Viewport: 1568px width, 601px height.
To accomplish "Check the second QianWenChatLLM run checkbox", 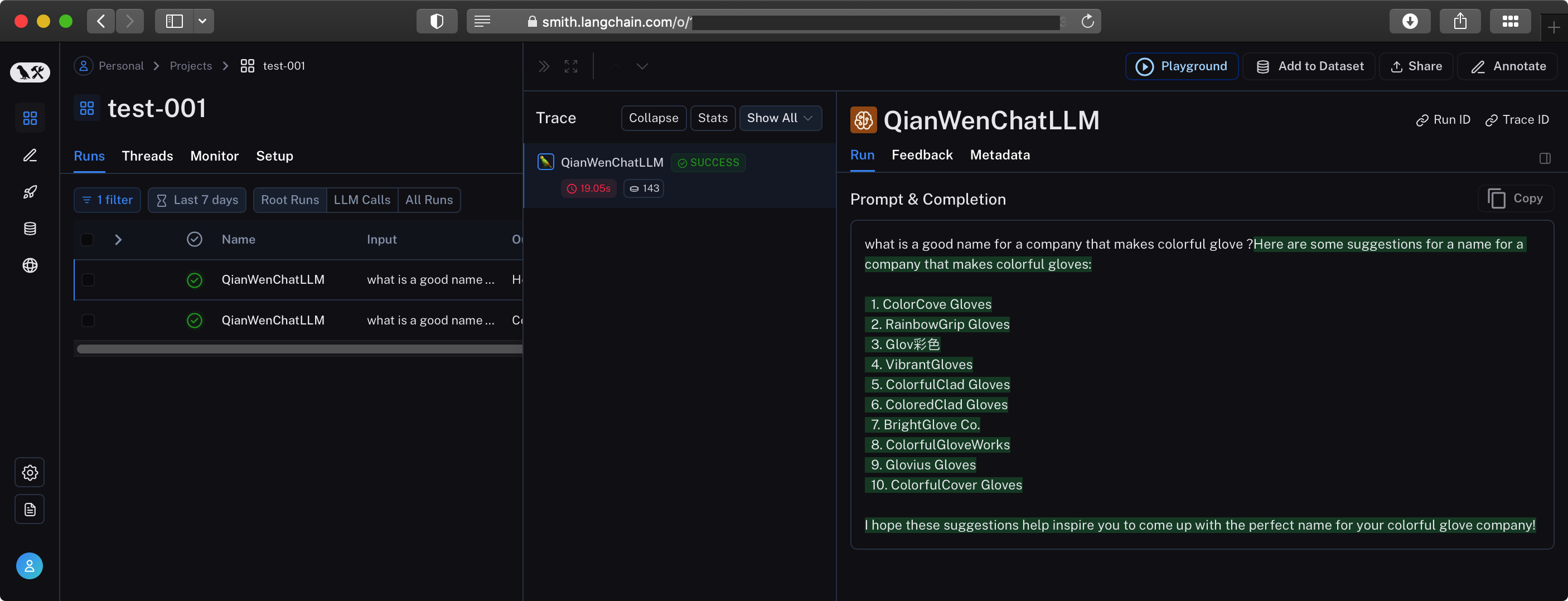I will pyautogui.click(x=88, y=321).
